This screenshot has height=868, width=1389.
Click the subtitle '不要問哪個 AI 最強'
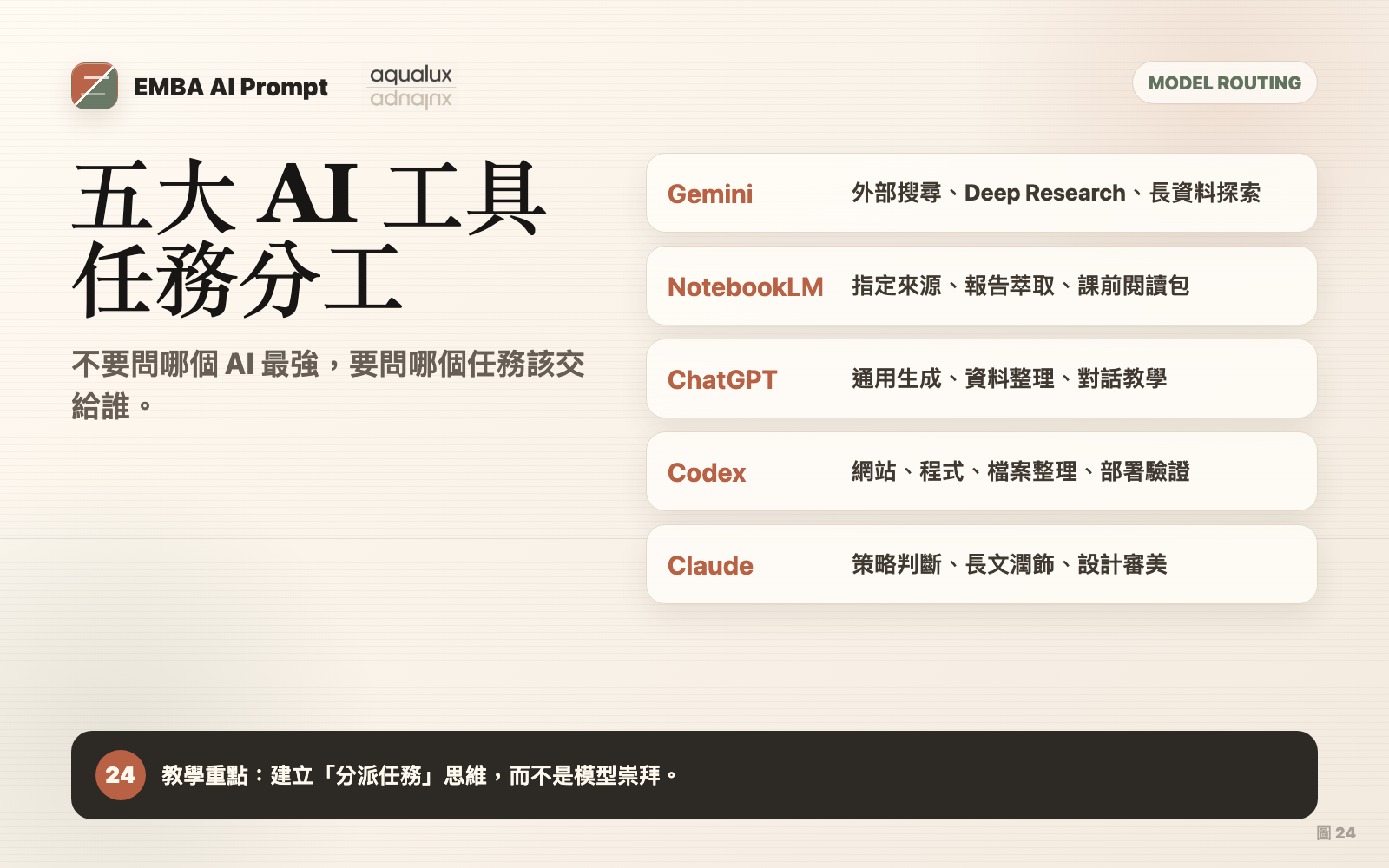point(195,365)
